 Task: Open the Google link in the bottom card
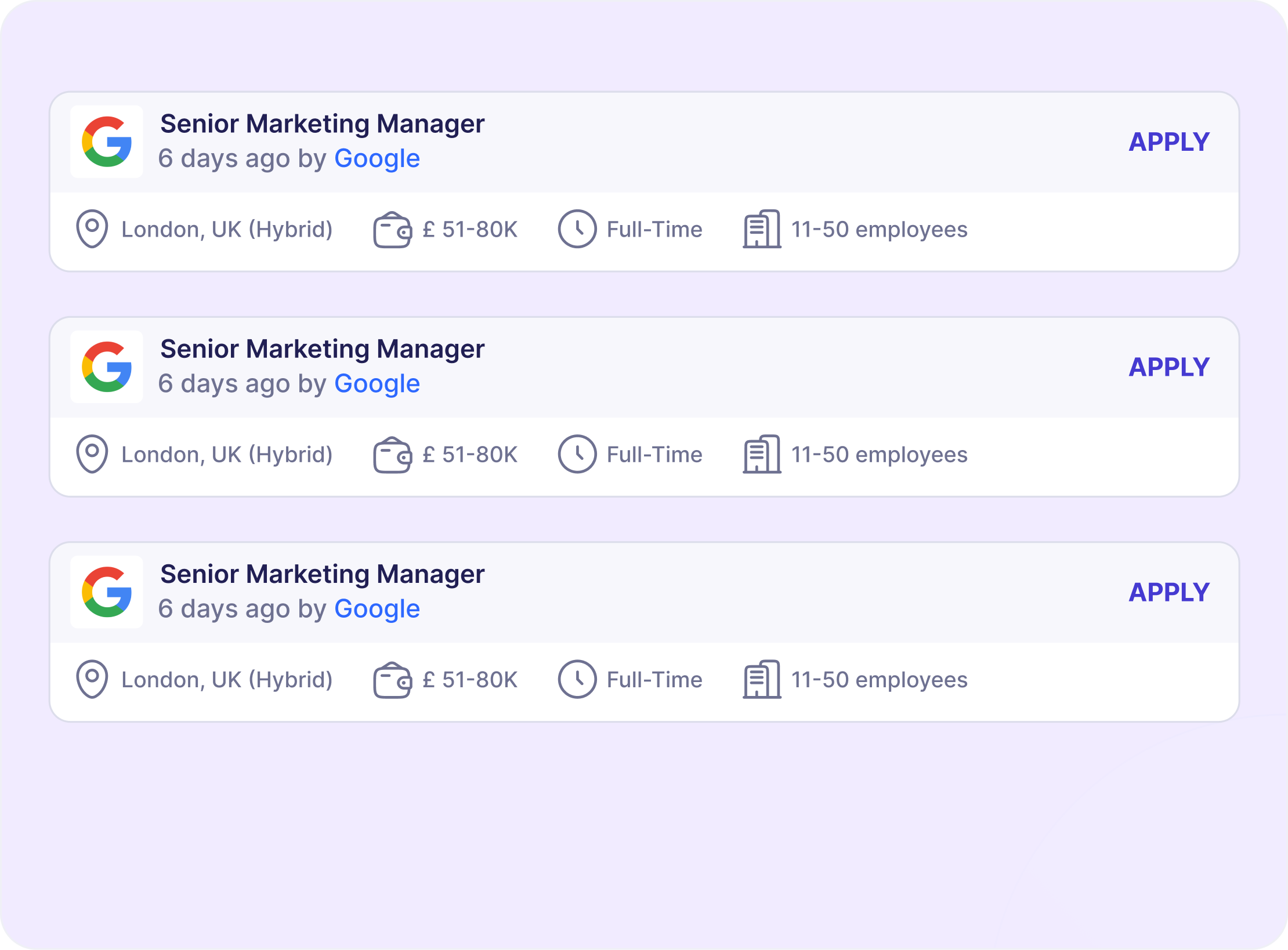click(x=377, y=609)
